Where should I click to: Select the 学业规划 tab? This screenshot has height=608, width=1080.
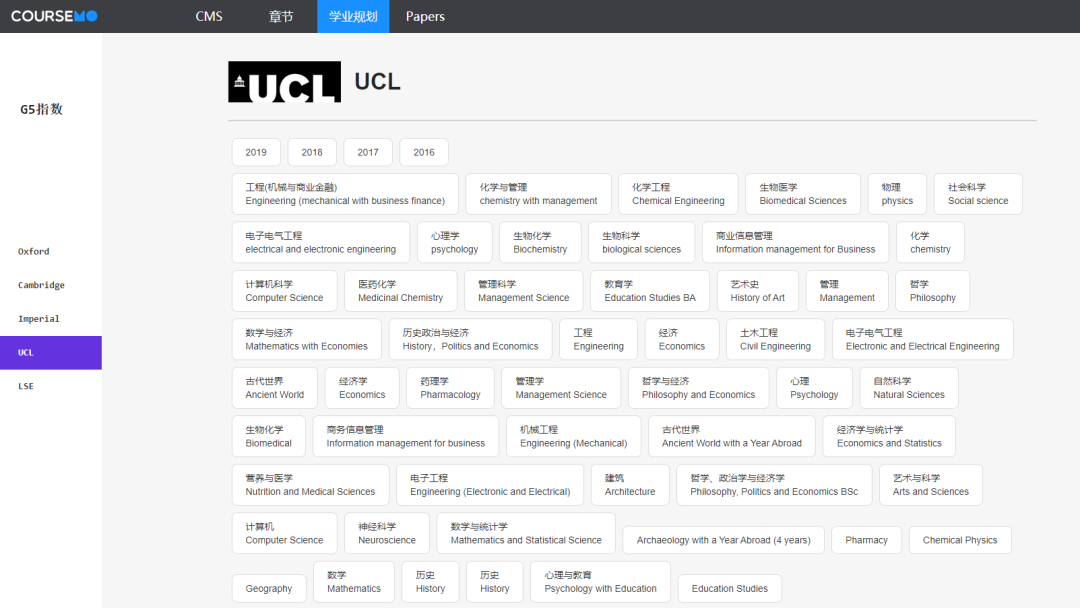[x=353, y=17]
